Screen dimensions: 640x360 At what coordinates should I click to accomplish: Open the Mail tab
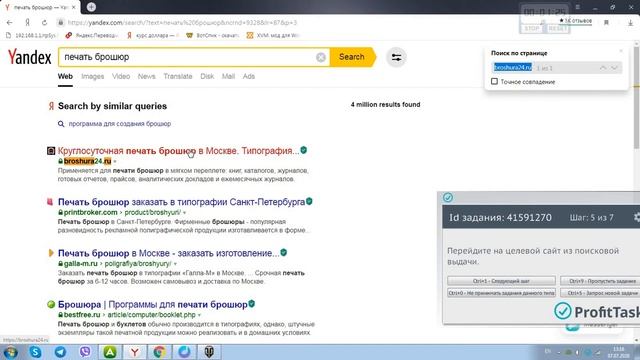coord(228,76)
